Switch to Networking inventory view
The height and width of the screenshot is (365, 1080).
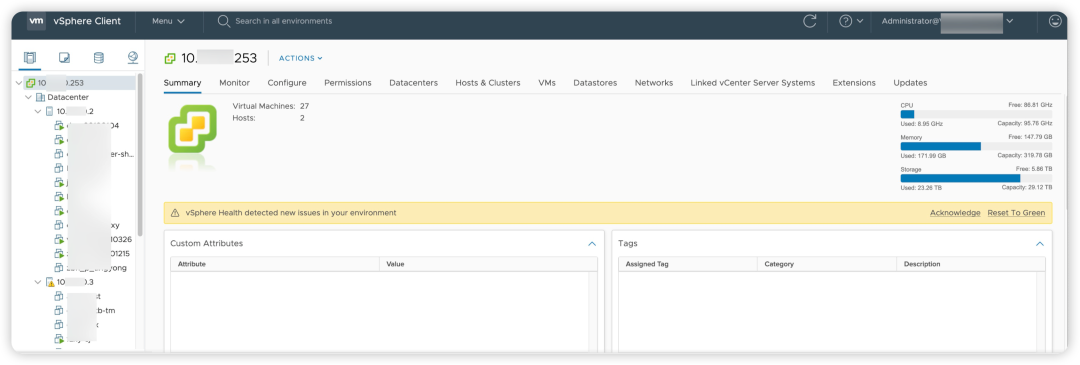click(x=133, y=58)
